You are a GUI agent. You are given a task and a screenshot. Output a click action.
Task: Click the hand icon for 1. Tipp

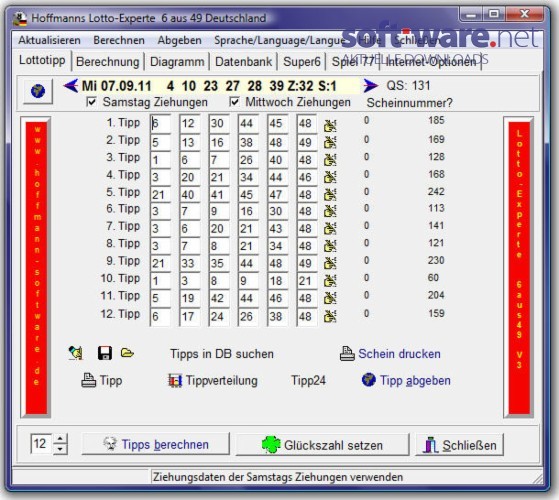click(x=330, y=125)
